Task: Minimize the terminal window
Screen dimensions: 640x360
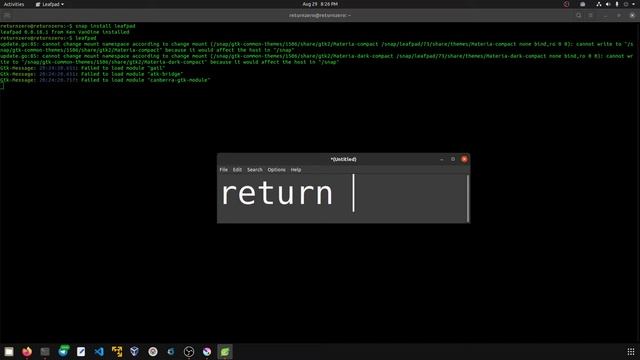Action: coord(606,16)
